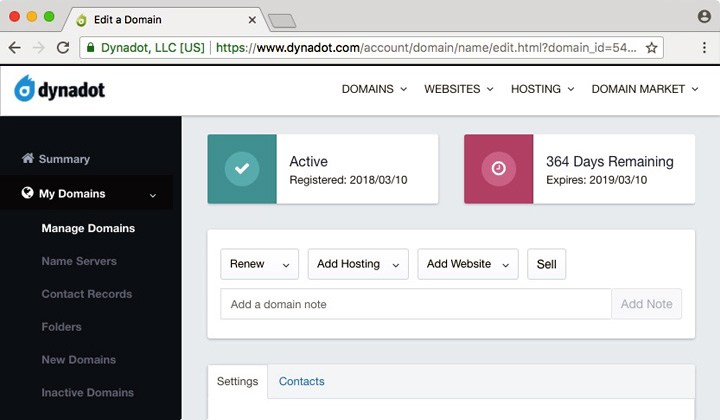Click the browser forward arrow
Image resolution: width=720 pixels, height=420 pixels.
click(x=39, y=47)
